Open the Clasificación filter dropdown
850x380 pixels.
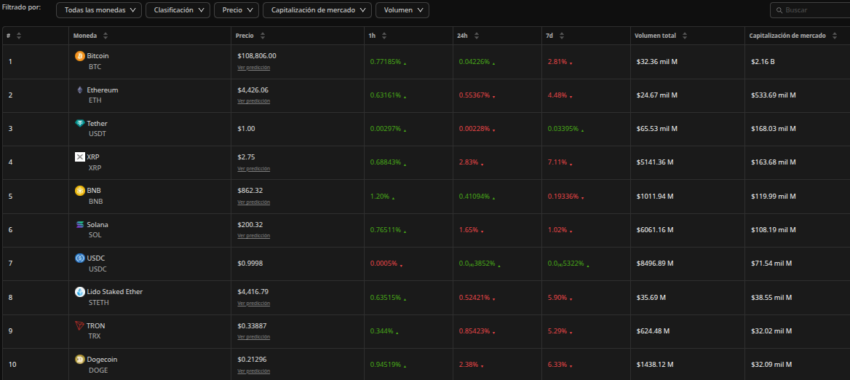coord(178,10)
